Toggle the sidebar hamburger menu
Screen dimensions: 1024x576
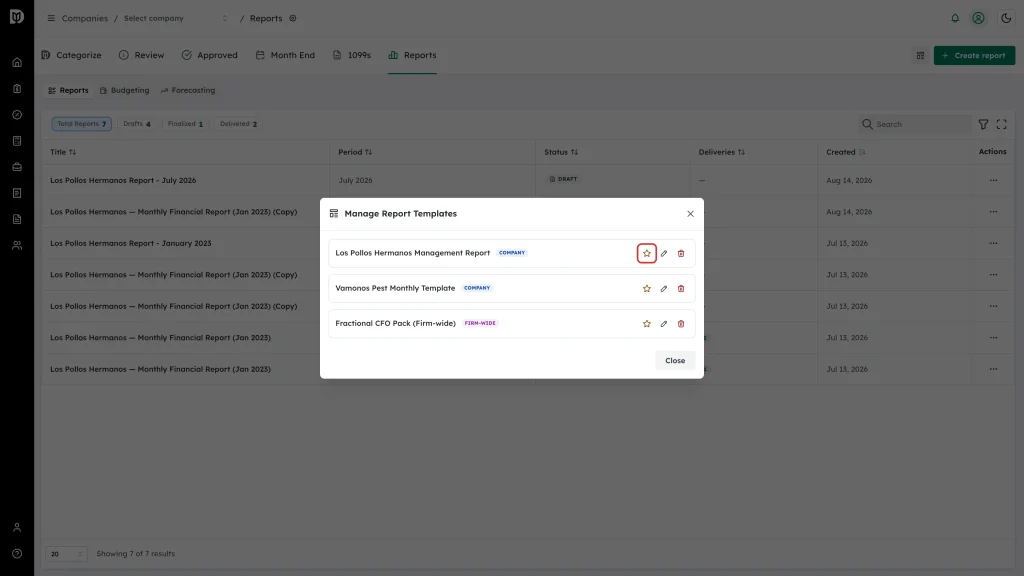tap(51, 18)
